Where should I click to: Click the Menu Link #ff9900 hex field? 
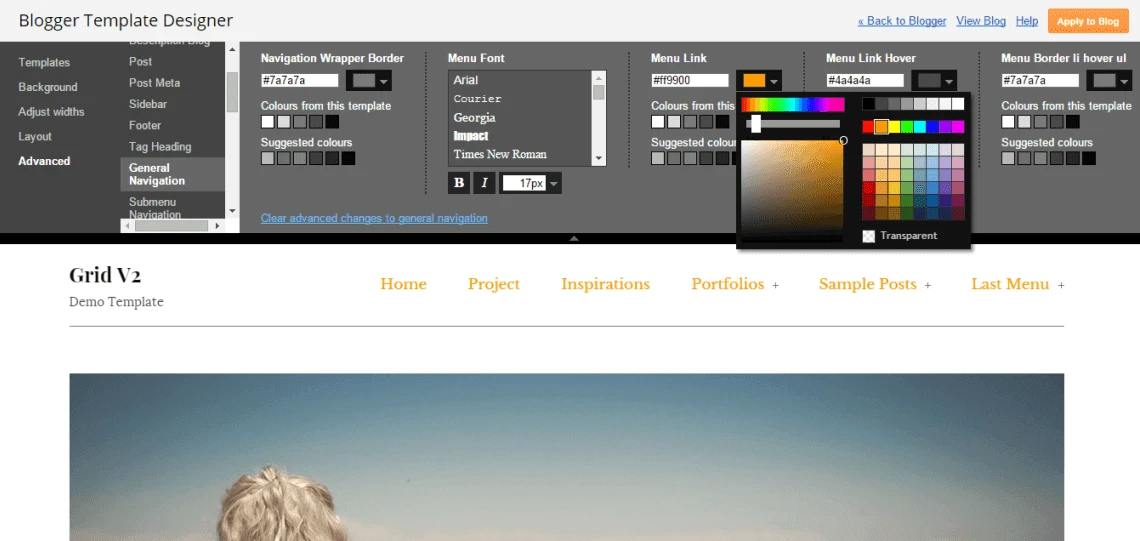tap(690, 81)
